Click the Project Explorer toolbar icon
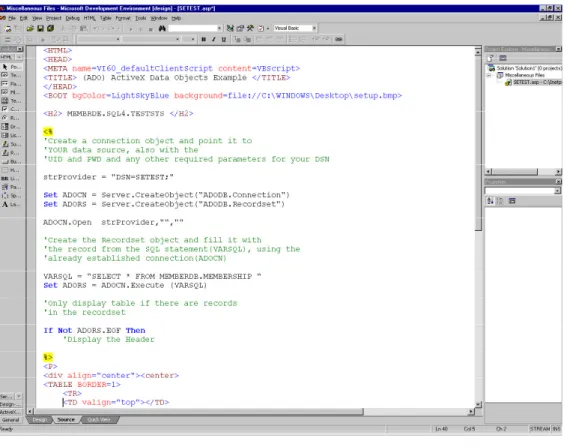Viewport: 570px width, 447px height. pyautogui.click(x=230, y=28)
